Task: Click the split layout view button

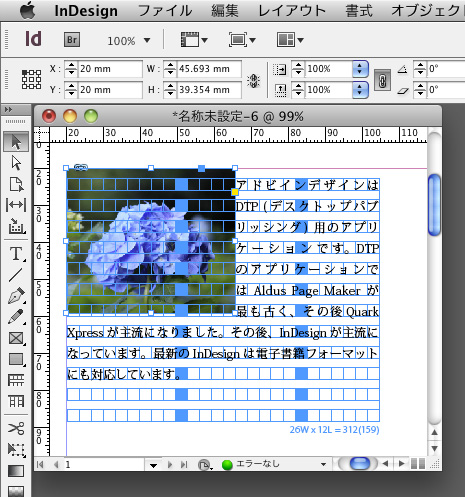Action: [x=418, y=463]
